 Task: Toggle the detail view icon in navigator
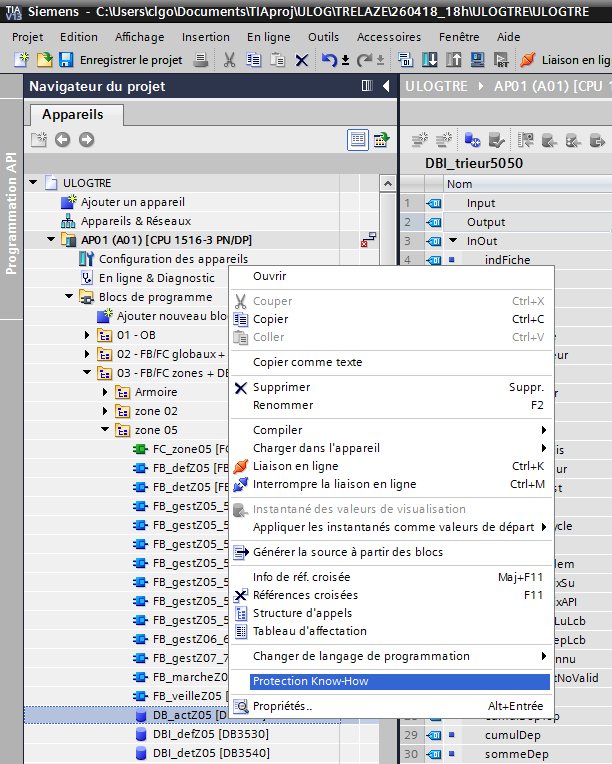[358, 140]
